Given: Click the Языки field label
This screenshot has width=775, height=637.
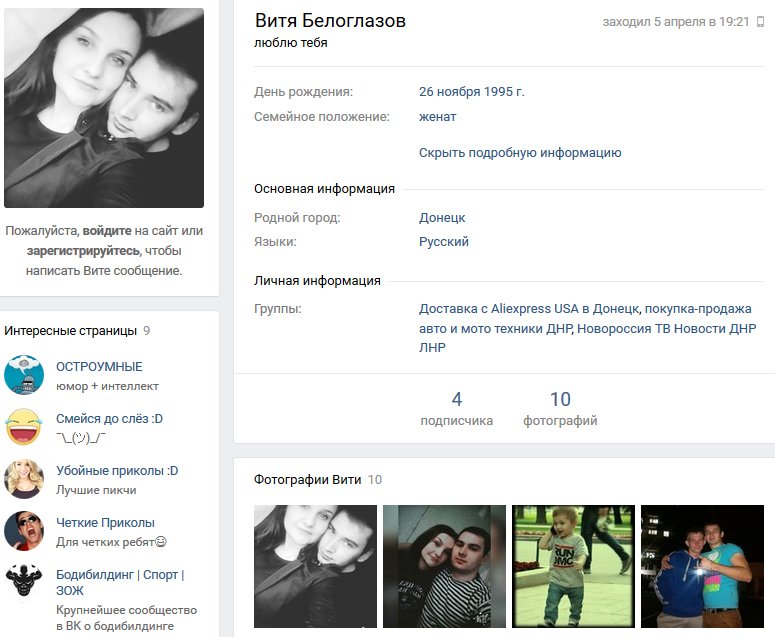Looking at the screenshot, I should click(275, 242).
